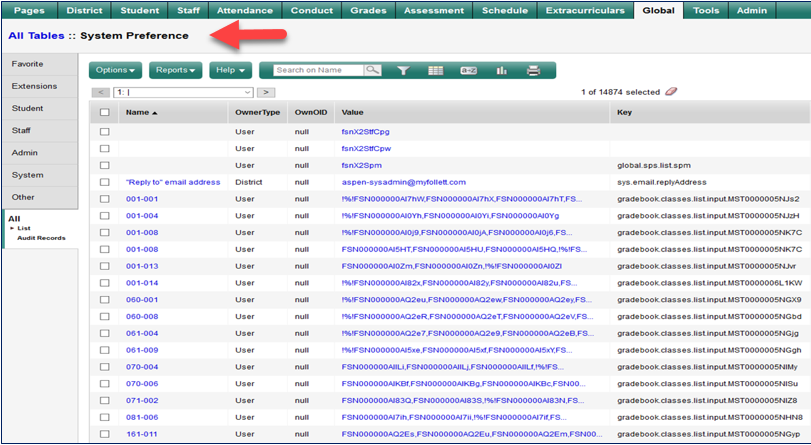This screenshot has width=811, height=445.
Task: Click the OwnerType column header
Action: click(x=257, y=112)
